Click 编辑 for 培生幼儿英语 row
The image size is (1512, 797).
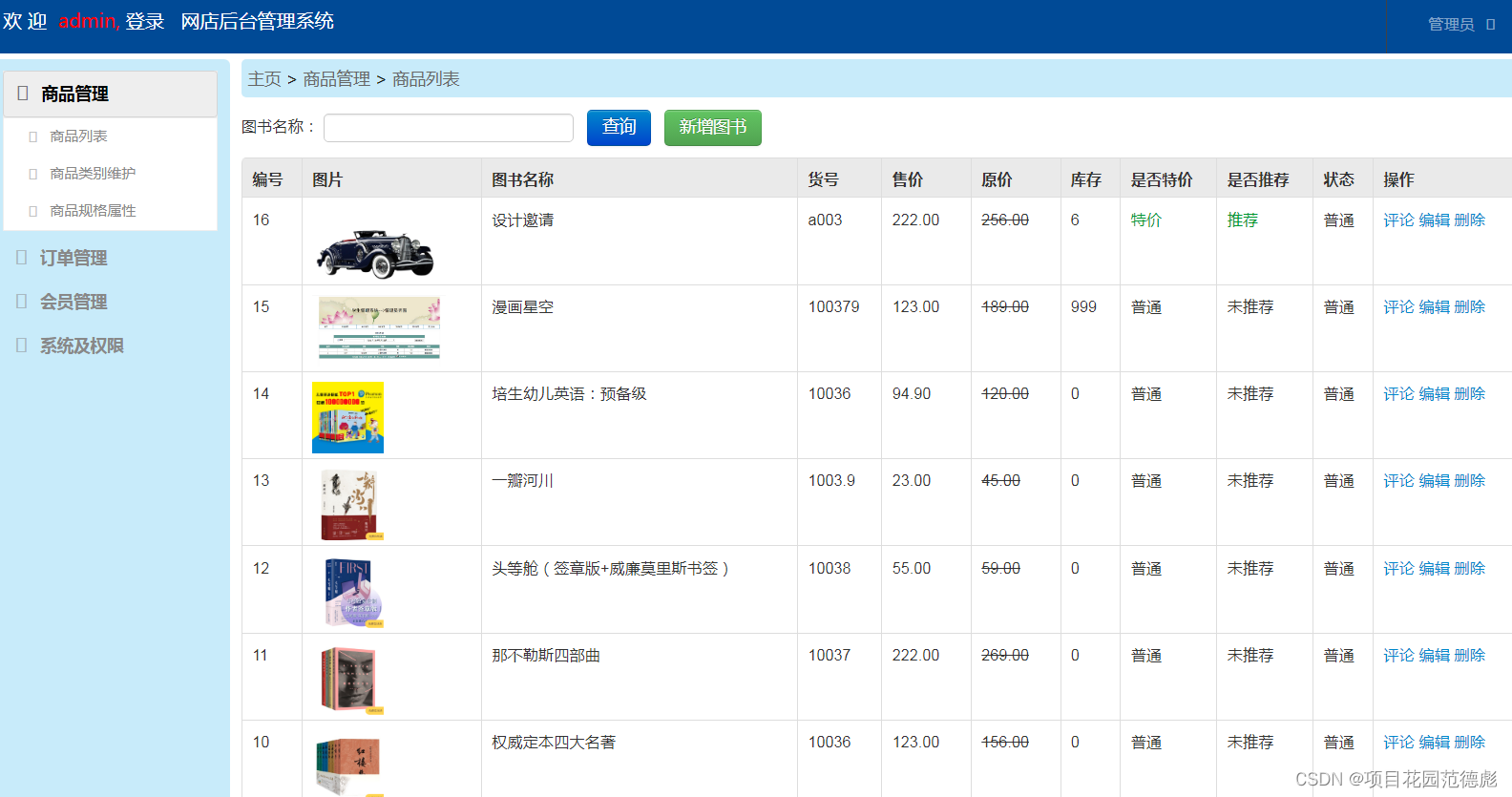1434,394
